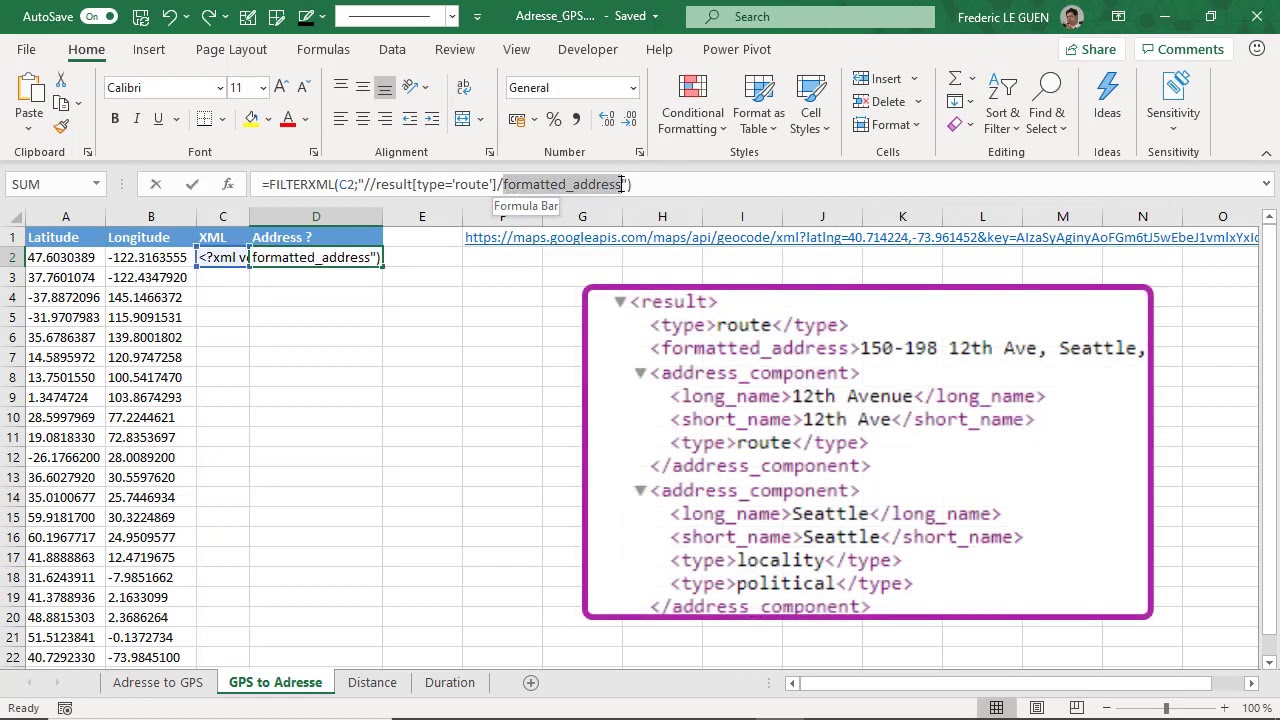The width and height of the screenshot is (1280, 720).
Task: Toggle Wrap Text button
Action: 462,88
